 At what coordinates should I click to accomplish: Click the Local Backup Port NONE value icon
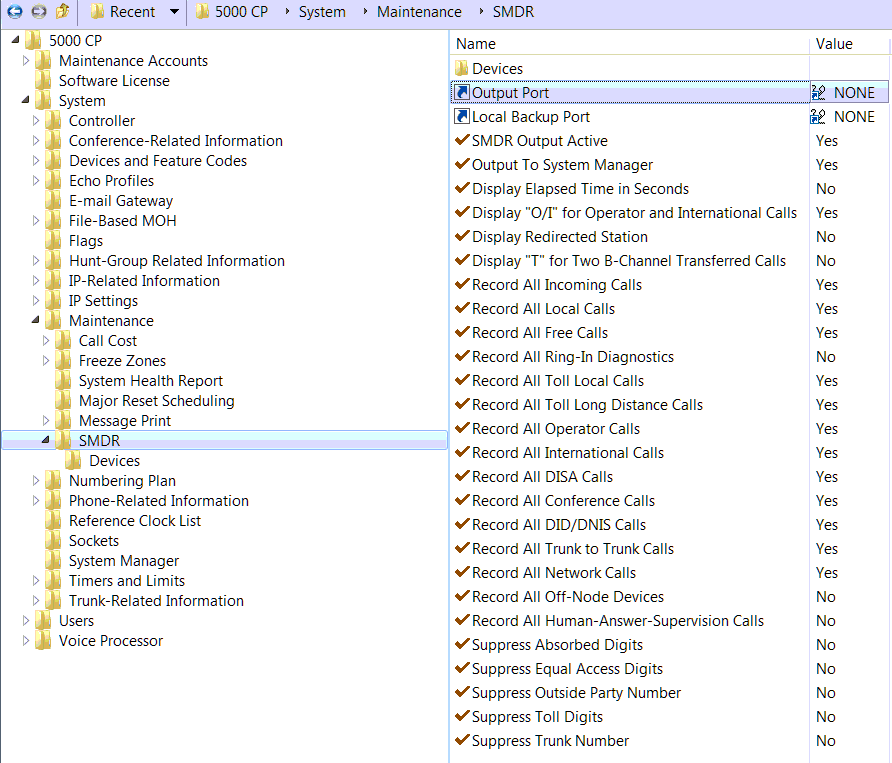coord(818,116)
